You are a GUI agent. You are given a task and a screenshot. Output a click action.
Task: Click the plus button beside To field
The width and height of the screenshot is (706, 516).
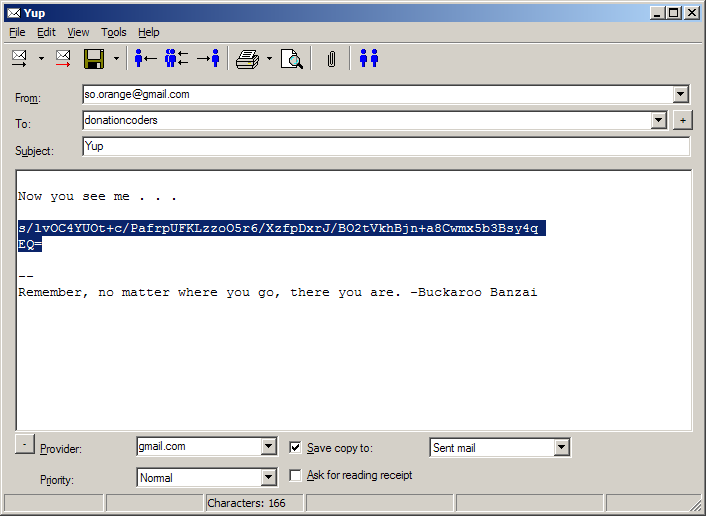tap(682, 121)
